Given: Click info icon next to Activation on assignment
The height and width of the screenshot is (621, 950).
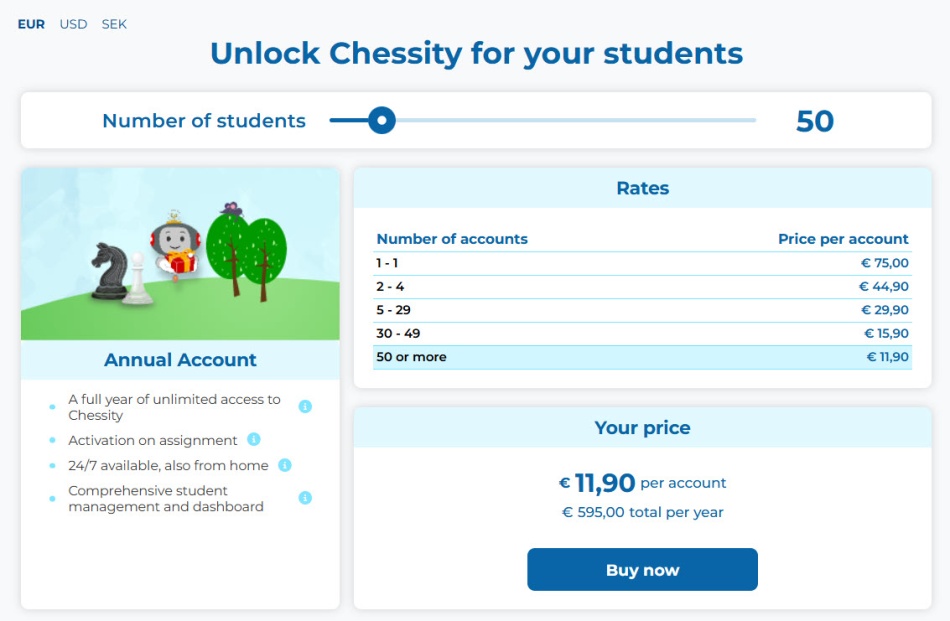Looking at the screenshot, I should coord(254,439).
